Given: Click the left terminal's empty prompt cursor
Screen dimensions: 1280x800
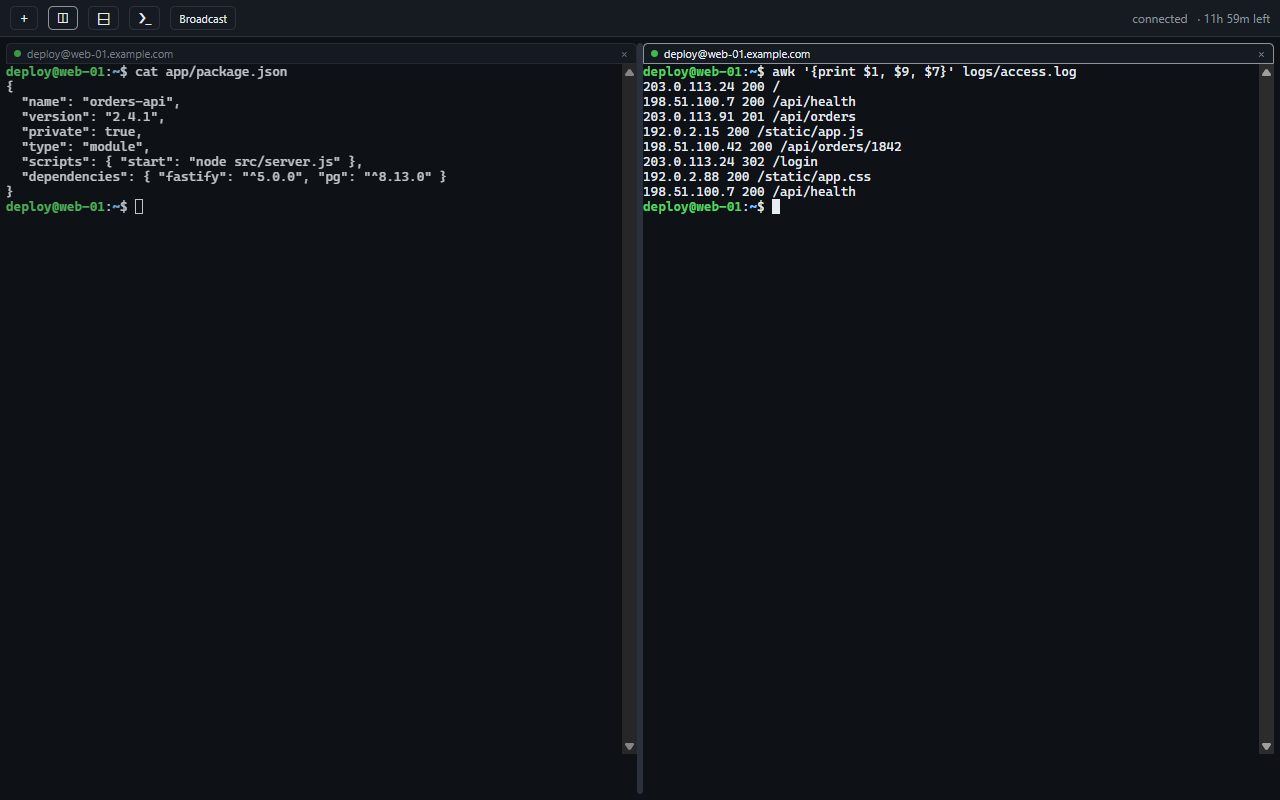Looking at the screenshot, I should [x=139, y=207].
